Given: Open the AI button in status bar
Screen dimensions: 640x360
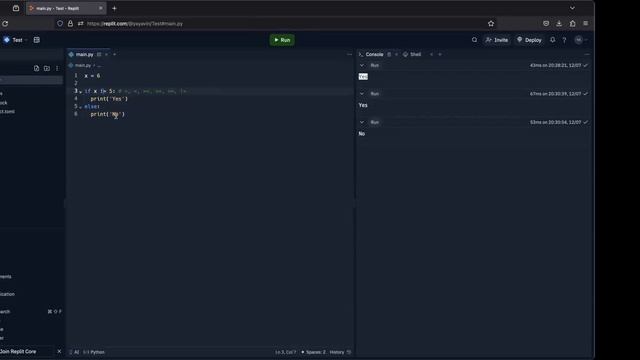Looking at the screenshot, I should click(x=74, y=352).
